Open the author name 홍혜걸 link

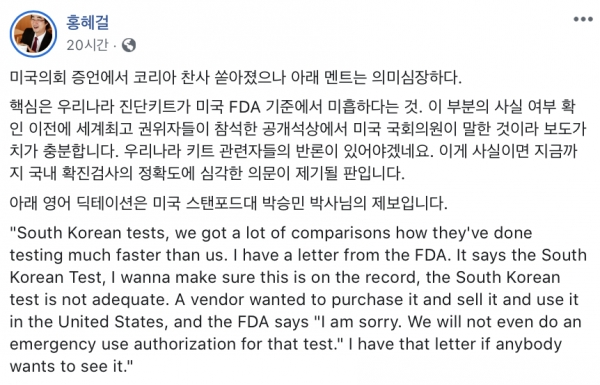point(88,22)
